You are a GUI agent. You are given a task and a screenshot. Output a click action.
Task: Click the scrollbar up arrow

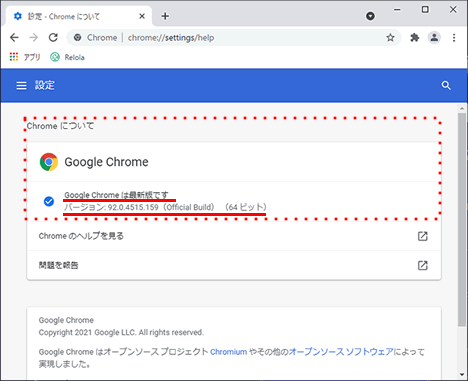pos(462,109)
